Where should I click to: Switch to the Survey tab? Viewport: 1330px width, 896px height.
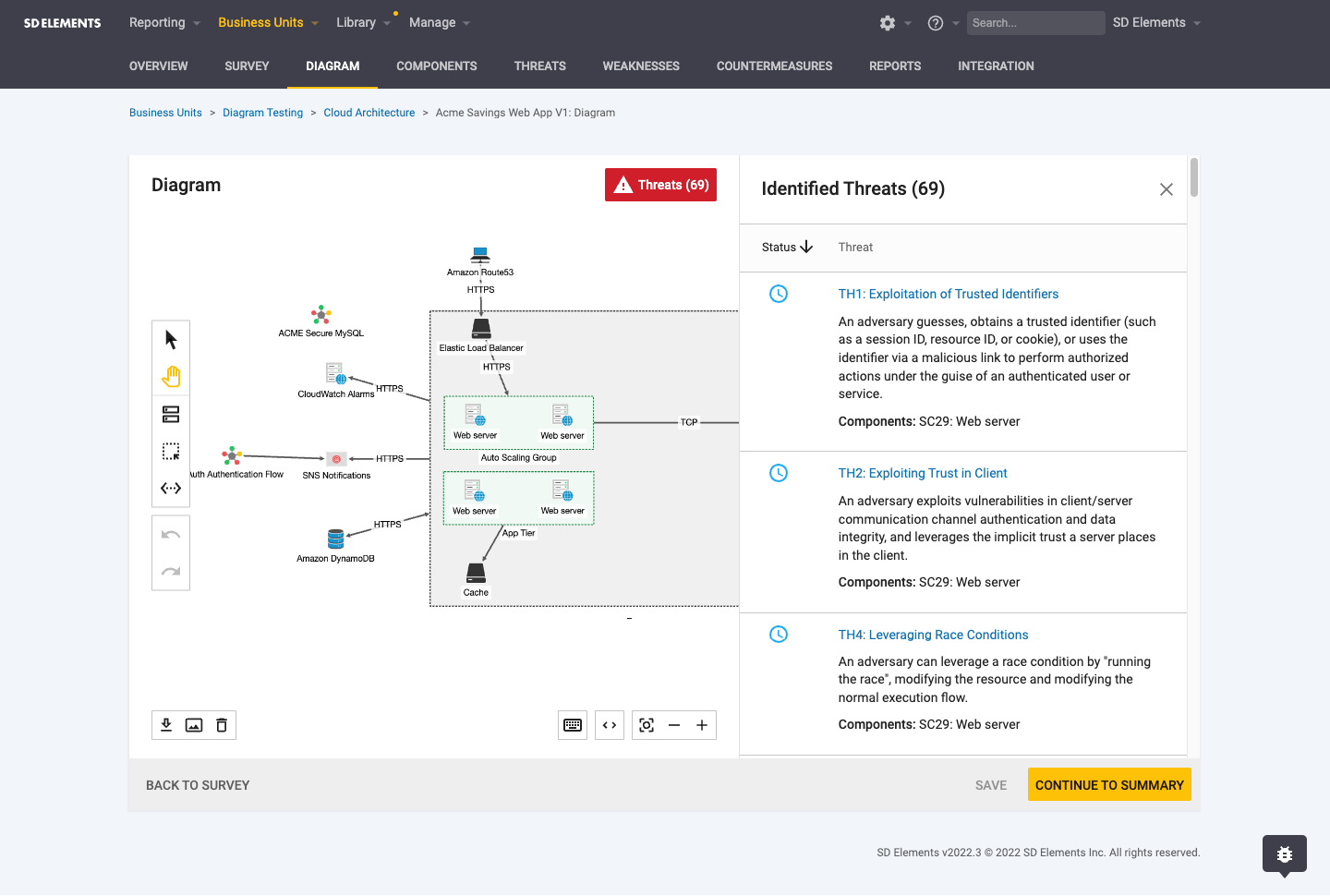(247, 67)
